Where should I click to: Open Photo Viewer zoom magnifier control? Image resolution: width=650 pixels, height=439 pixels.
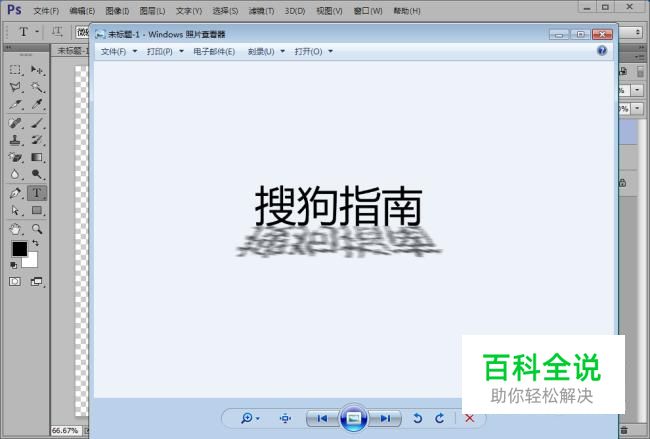250,418
